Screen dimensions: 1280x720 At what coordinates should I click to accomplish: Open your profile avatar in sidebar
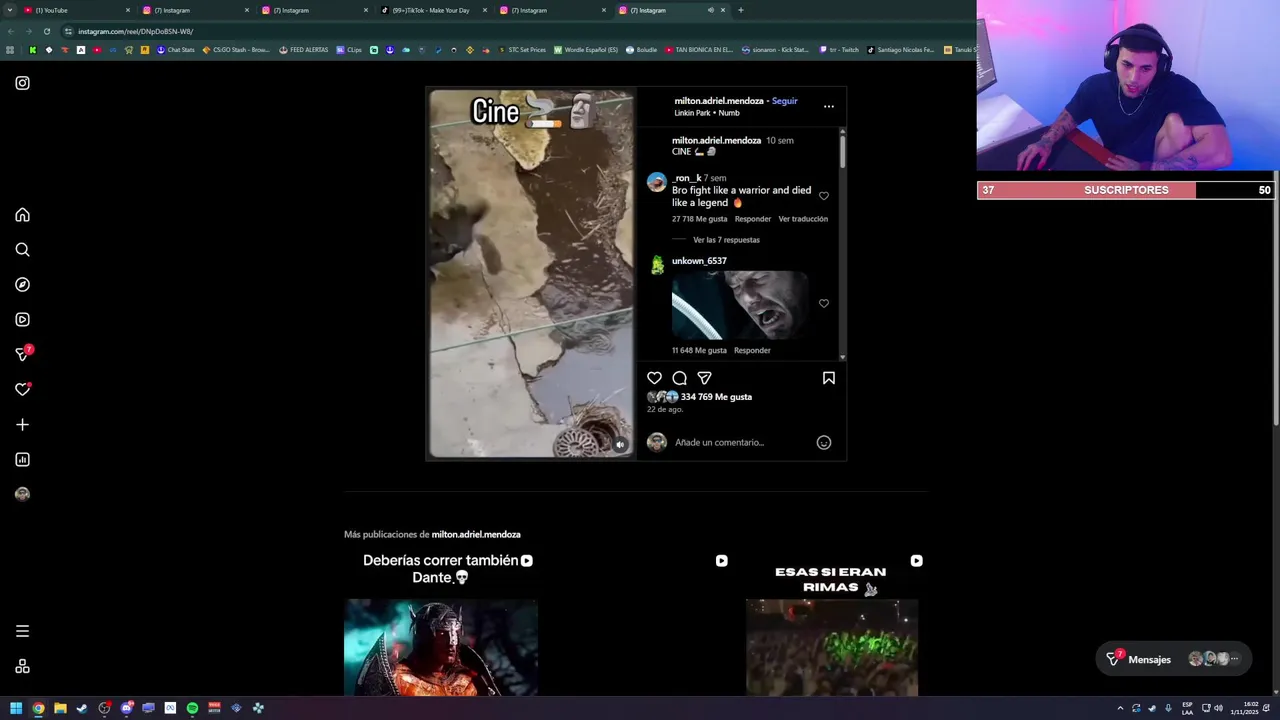pos(22,494)
